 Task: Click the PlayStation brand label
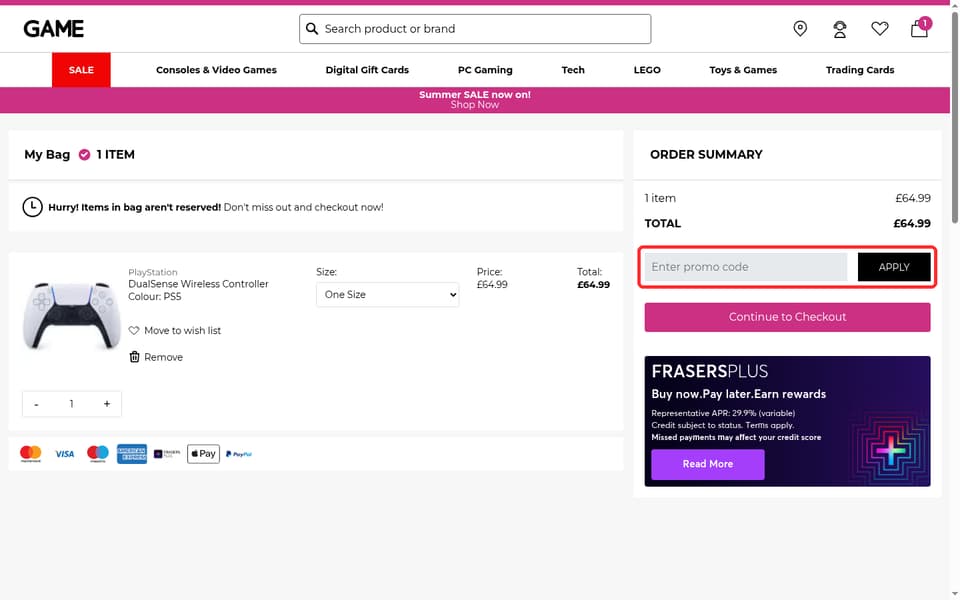coord(152,272)
